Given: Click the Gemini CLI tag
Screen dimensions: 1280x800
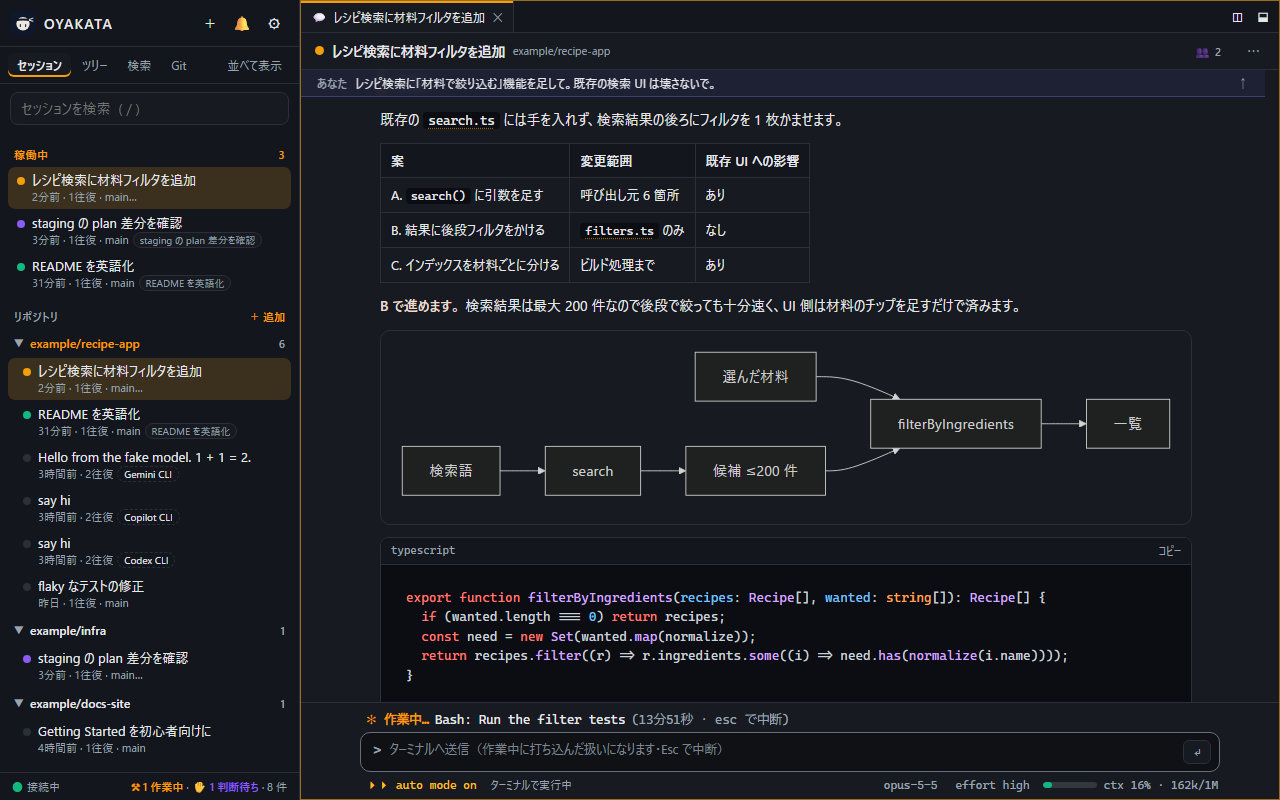Looking at the screenshot, I should (148, 475).
